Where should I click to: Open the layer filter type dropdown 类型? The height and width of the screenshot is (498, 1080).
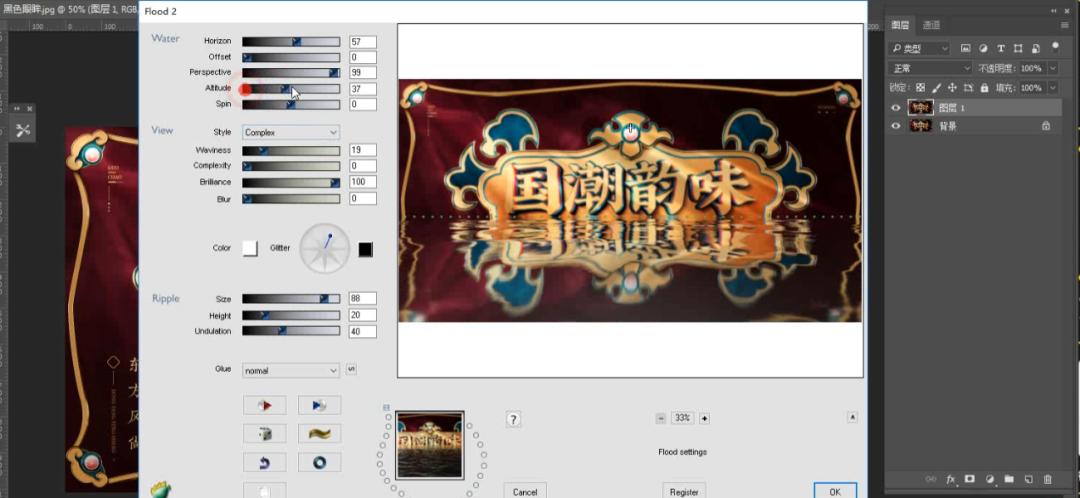point(919,48)
